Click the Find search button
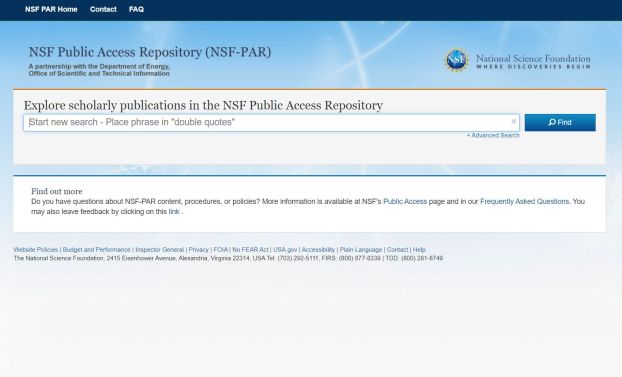Screen dimensions: 622x377 tap(560, 123)
